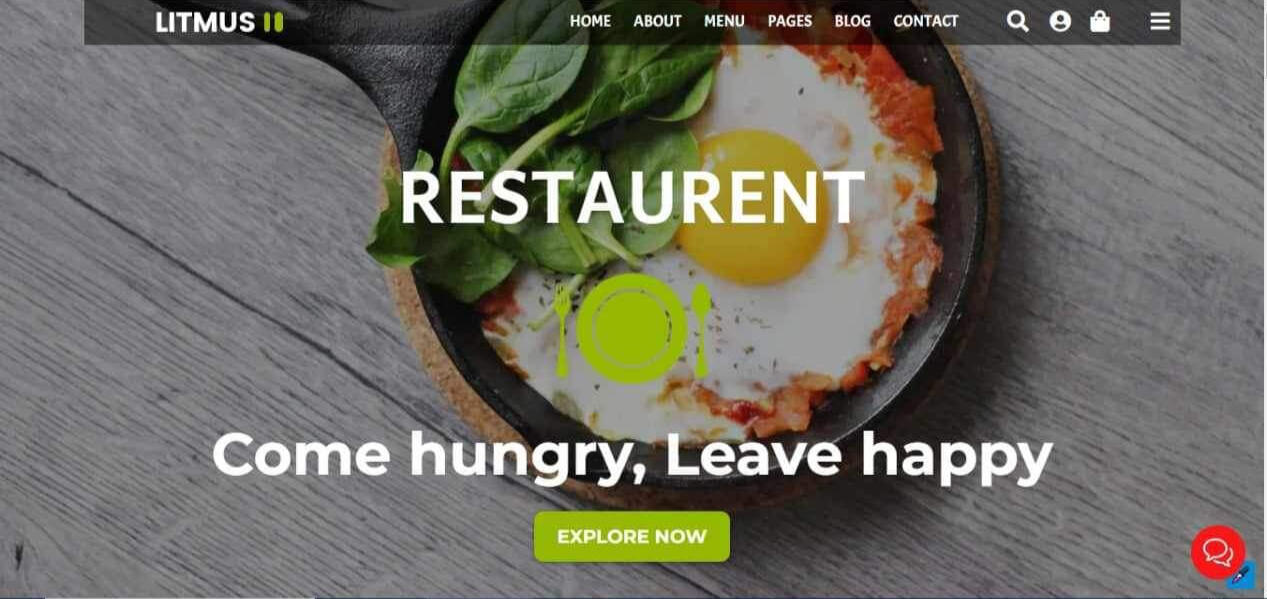1267x599 pixels.
Task: Expand the PAGES nav dropdown
Action: 790,21
